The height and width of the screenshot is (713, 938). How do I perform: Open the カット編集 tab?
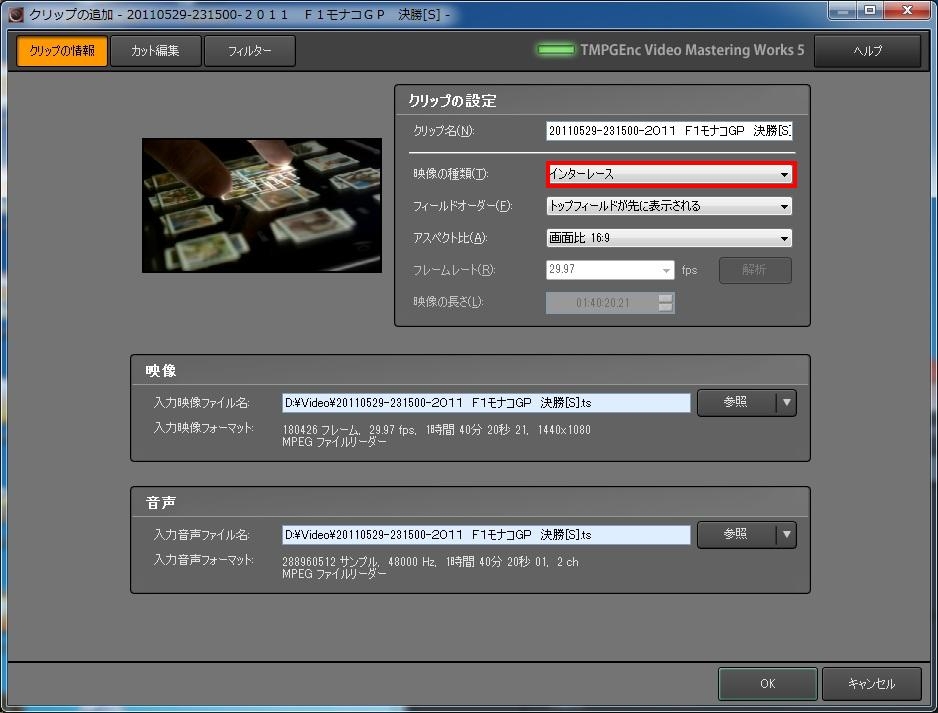pos(155,51)
